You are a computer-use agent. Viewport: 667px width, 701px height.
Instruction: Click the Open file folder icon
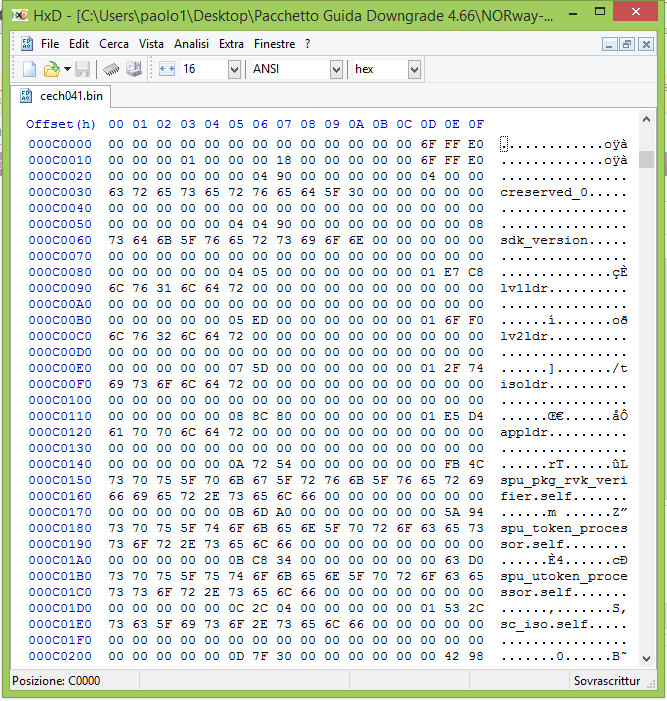(x=51, y=69)
